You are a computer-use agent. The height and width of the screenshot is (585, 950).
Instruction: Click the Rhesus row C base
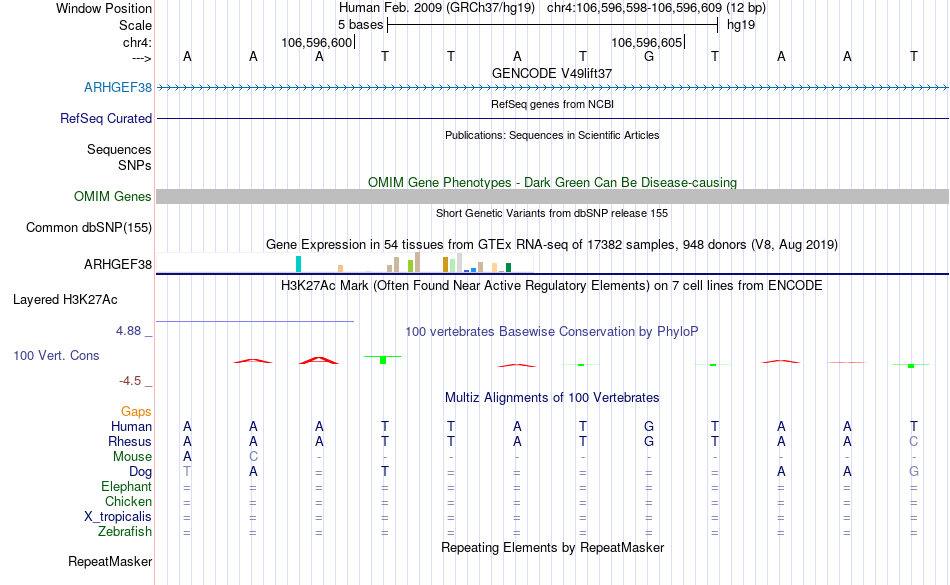[x=914, y=441]
